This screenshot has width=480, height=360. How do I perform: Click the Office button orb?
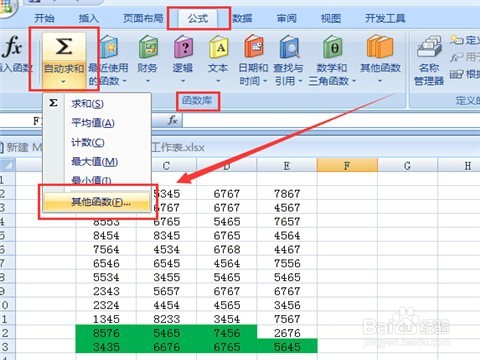point(7,7)
